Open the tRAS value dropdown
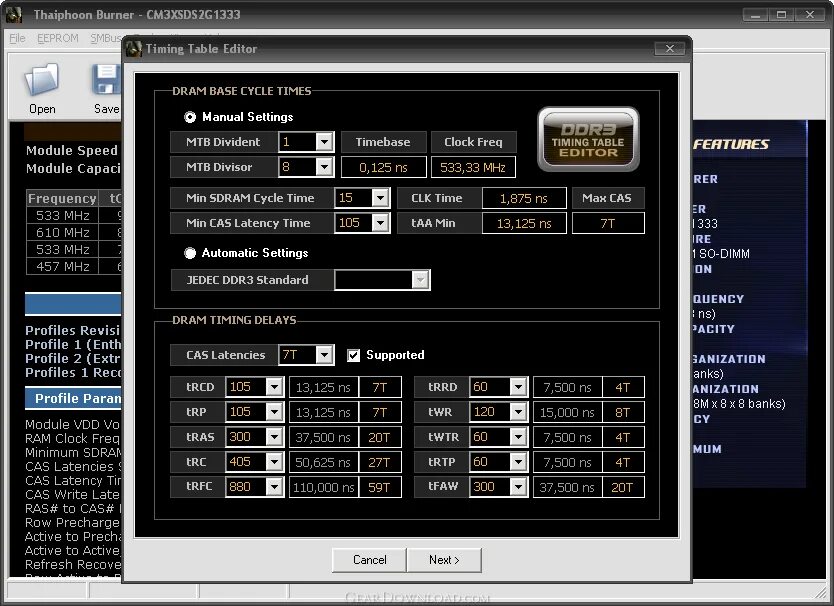The width and height of the screenshot is (834, 606). pyautogui.click(x=274, y=437)
